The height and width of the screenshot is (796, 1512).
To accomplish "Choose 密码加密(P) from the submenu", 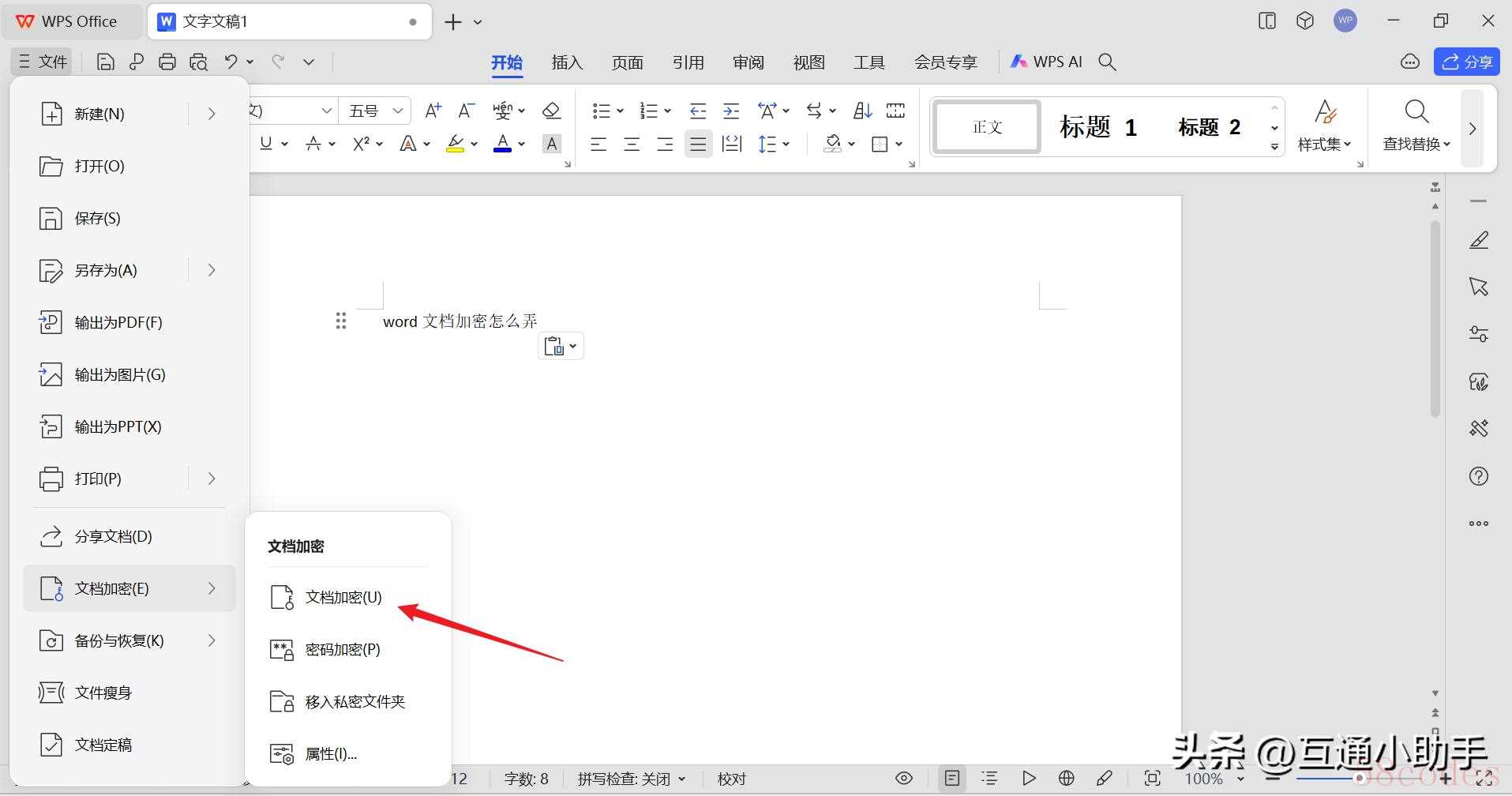I will tap(343, 649).
